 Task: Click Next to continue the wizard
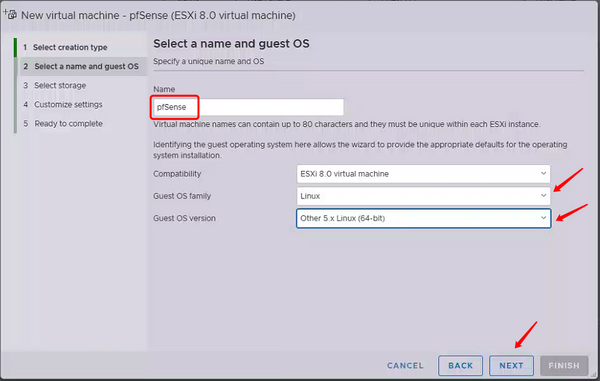511,366
